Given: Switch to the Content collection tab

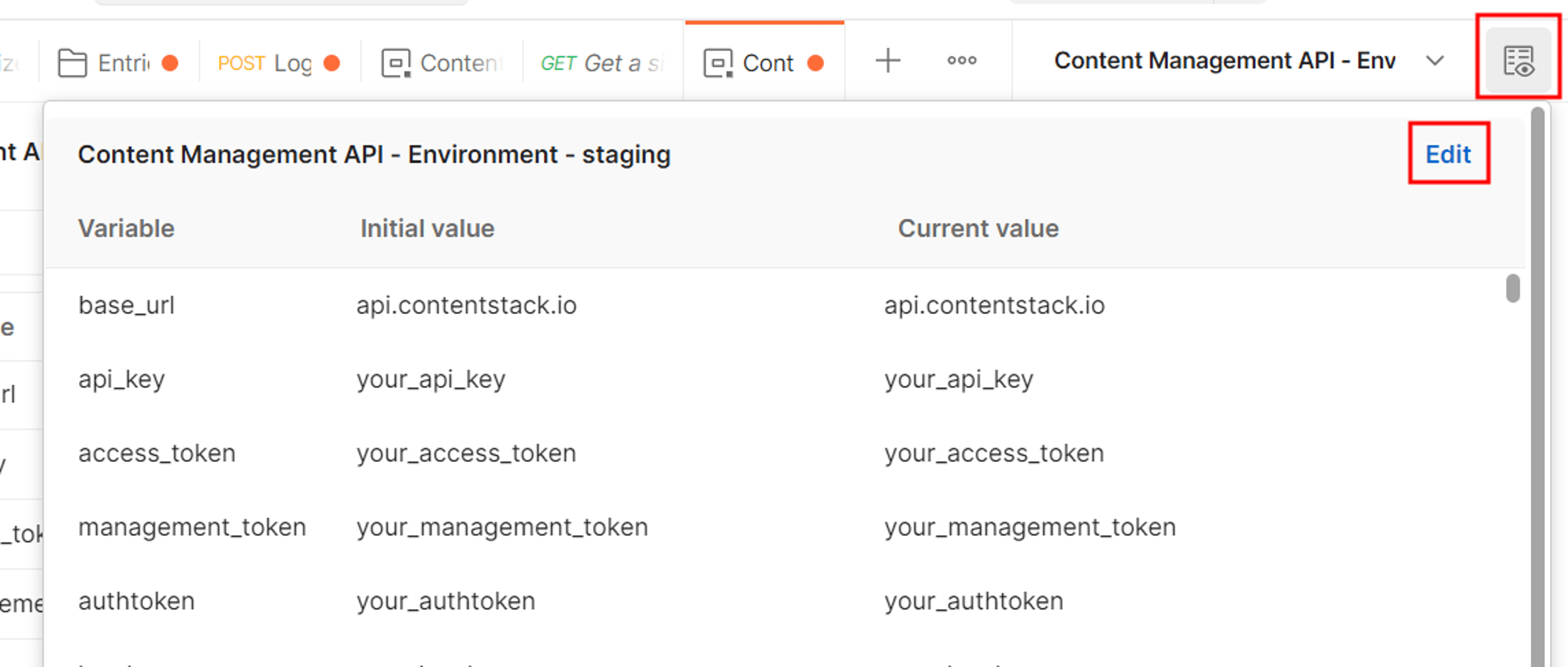Looking at the screenshot, I should (443, 63).
